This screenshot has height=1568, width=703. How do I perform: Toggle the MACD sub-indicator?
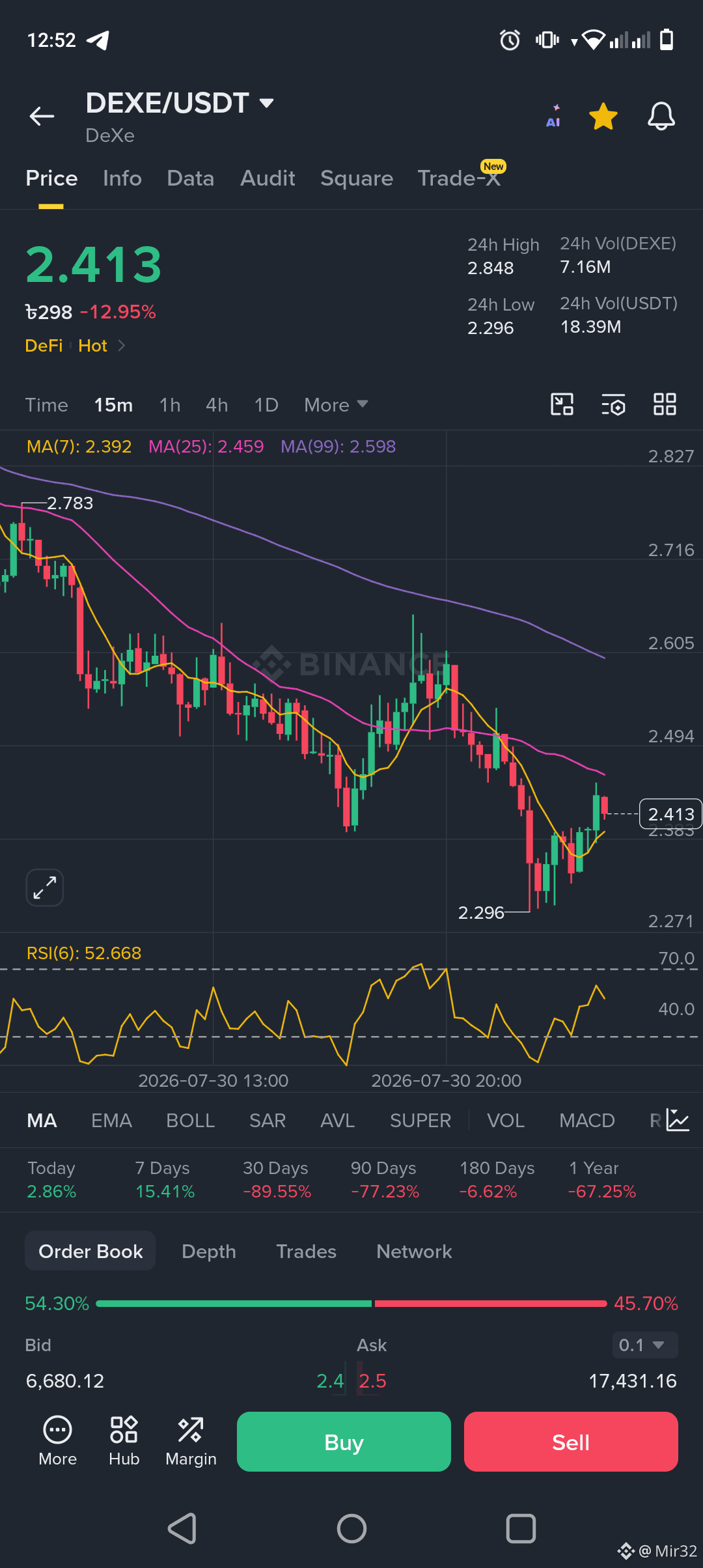587,1120
